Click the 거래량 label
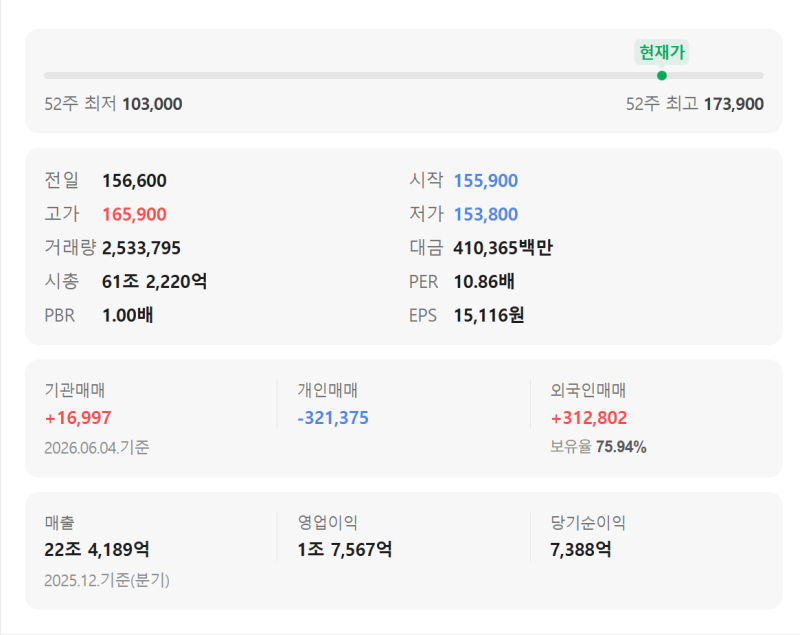 [x=70, y=247]
